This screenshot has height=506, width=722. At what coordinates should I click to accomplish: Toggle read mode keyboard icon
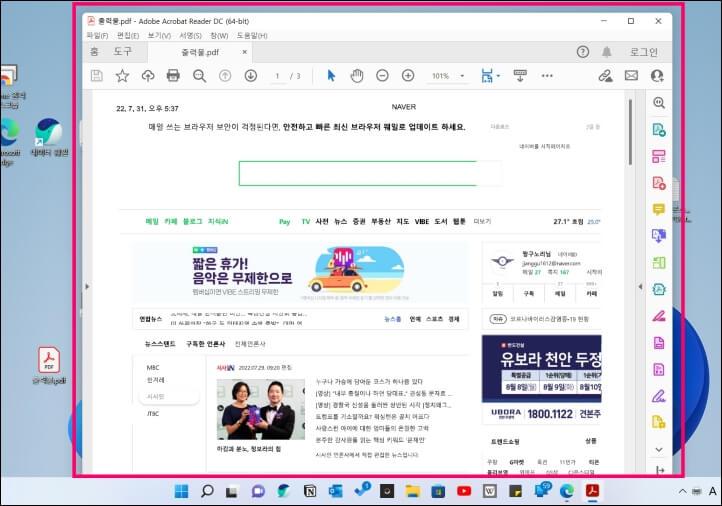pyautogui.click(x=520, y=76)
